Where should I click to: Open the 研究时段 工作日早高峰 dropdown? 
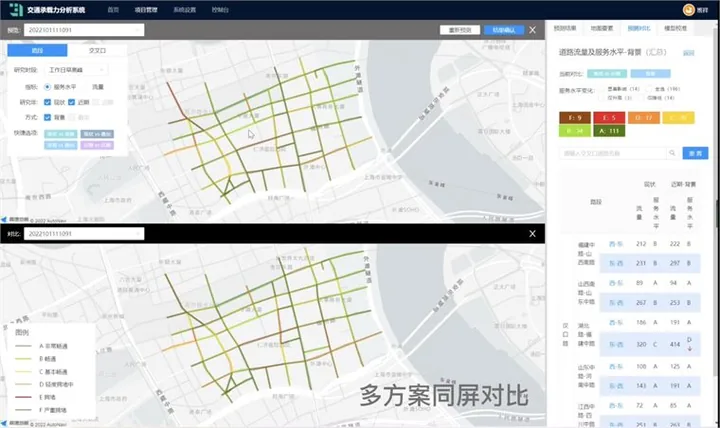click(76, 70)
